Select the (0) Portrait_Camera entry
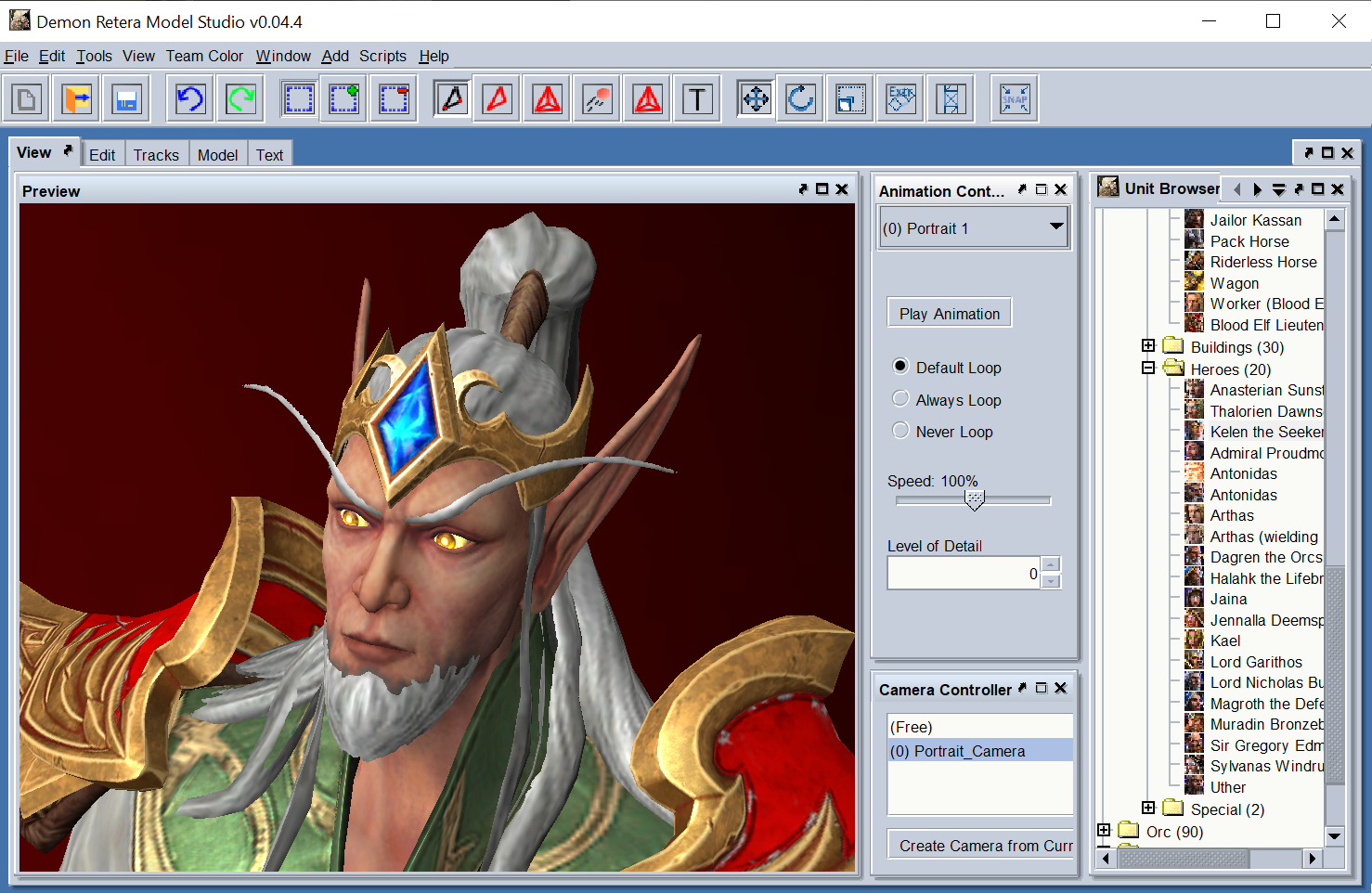Image resolution: width=1372 pixels, height=893 pixels. (x=980, y=751)
